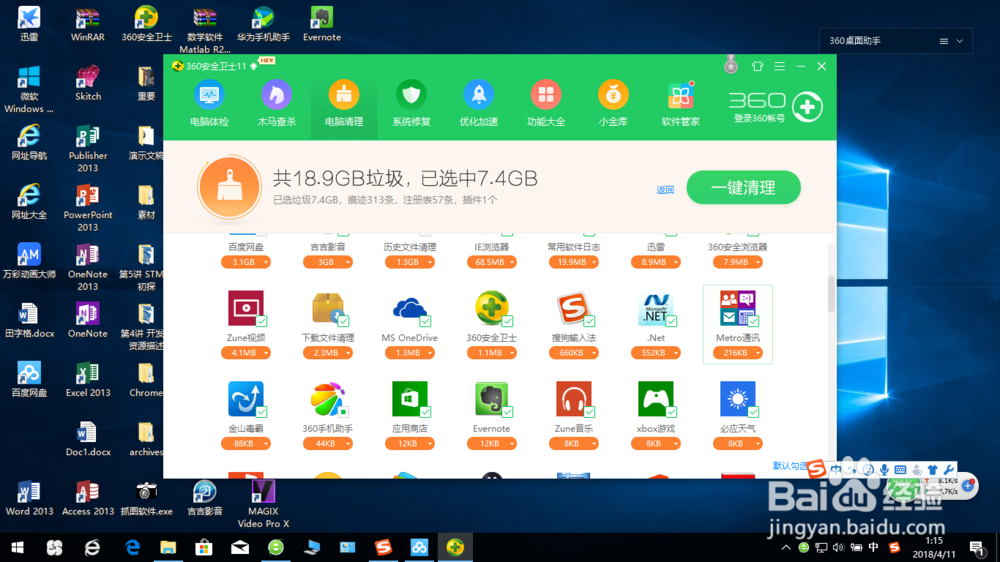Click the medal icon in title bar
This screenshot has width=1000, height=562.
coord(731,64)
